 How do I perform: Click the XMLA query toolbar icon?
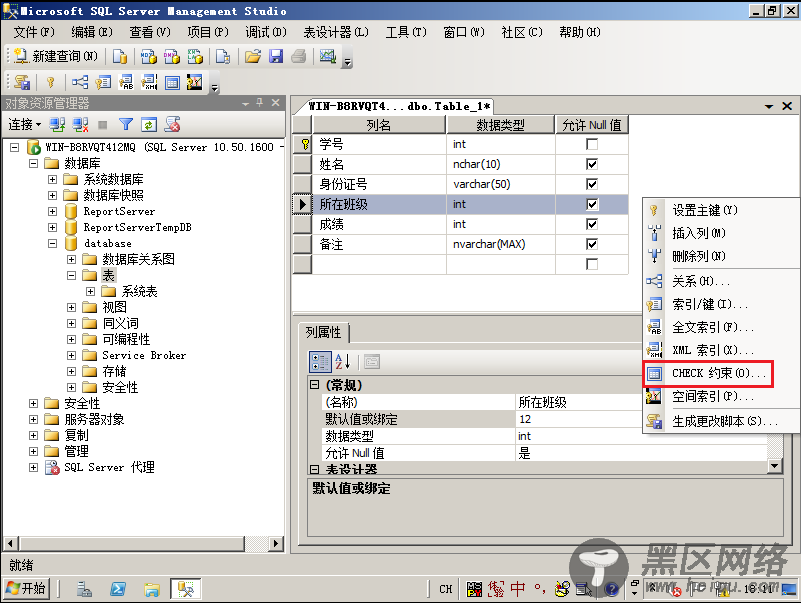(195, 56)
